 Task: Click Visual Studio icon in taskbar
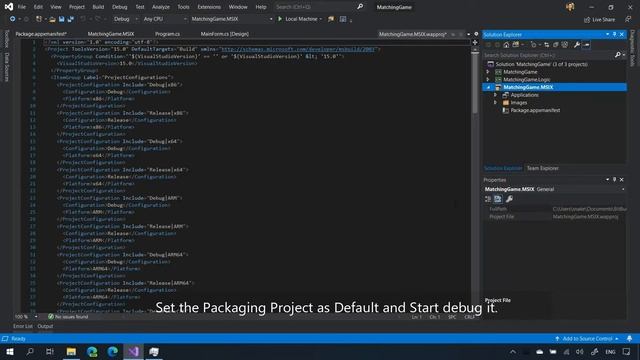tap(133, 351)
